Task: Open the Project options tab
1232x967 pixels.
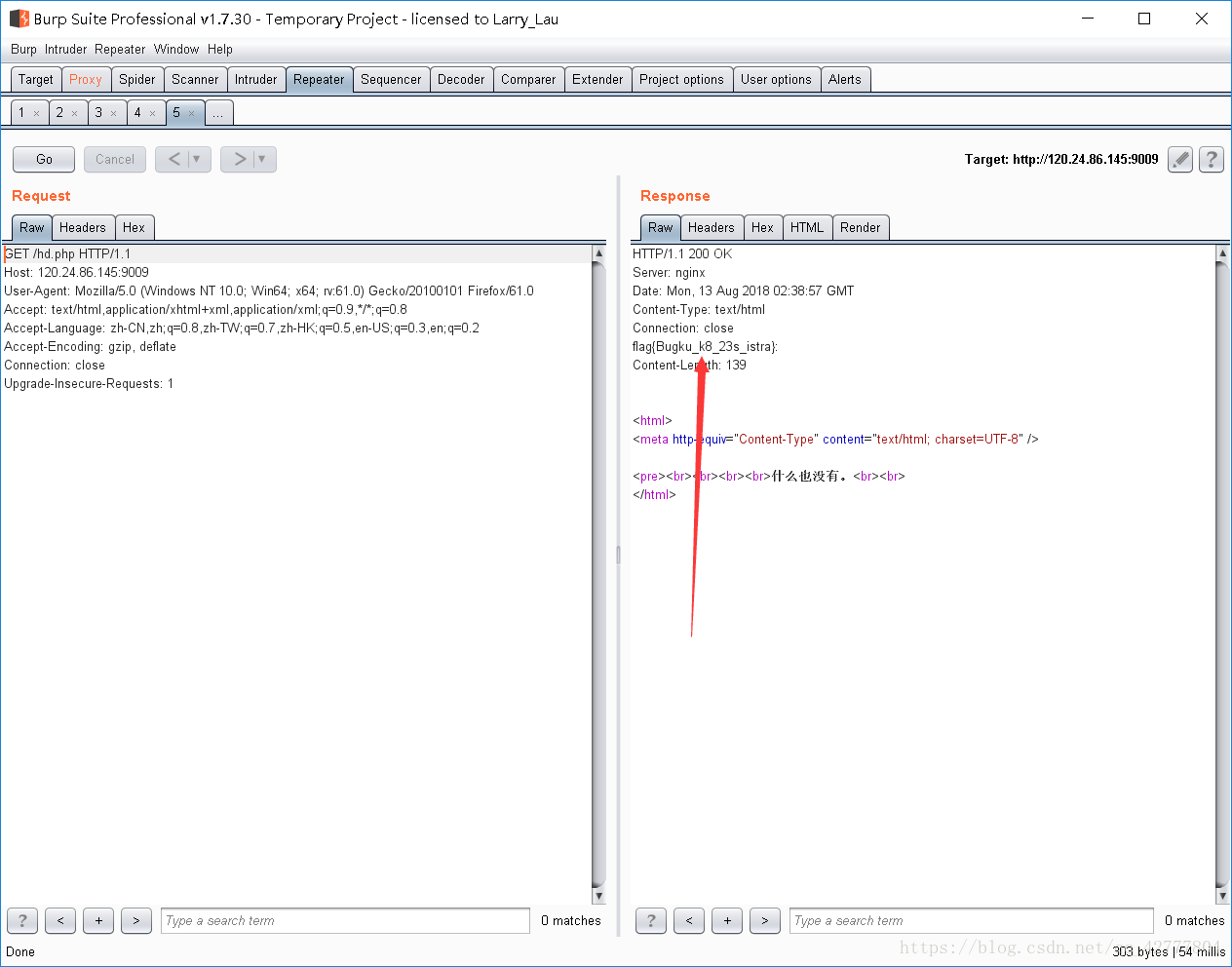Action: [681, 79]
